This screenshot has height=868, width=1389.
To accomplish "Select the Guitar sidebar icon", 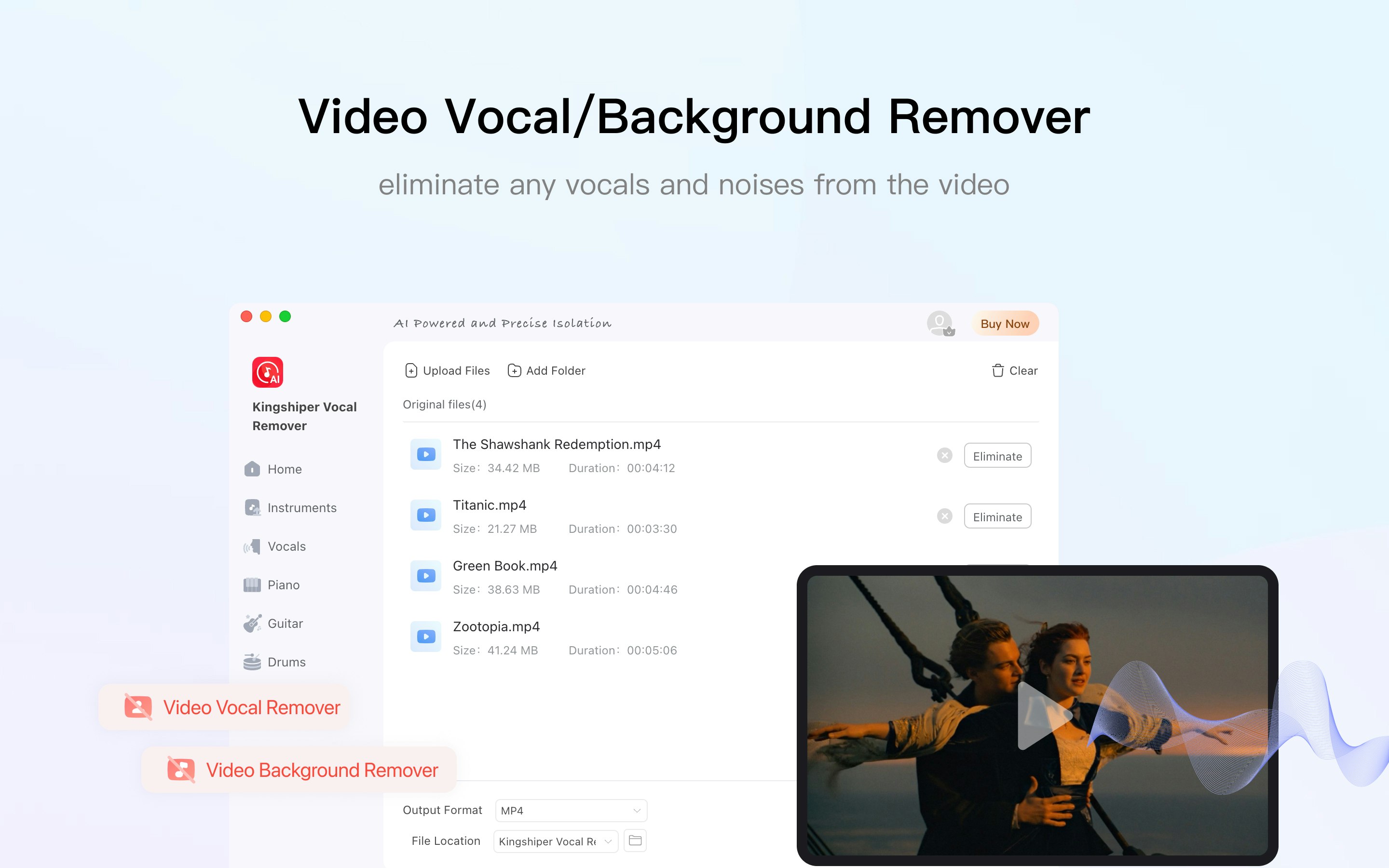I will (252, 623).
